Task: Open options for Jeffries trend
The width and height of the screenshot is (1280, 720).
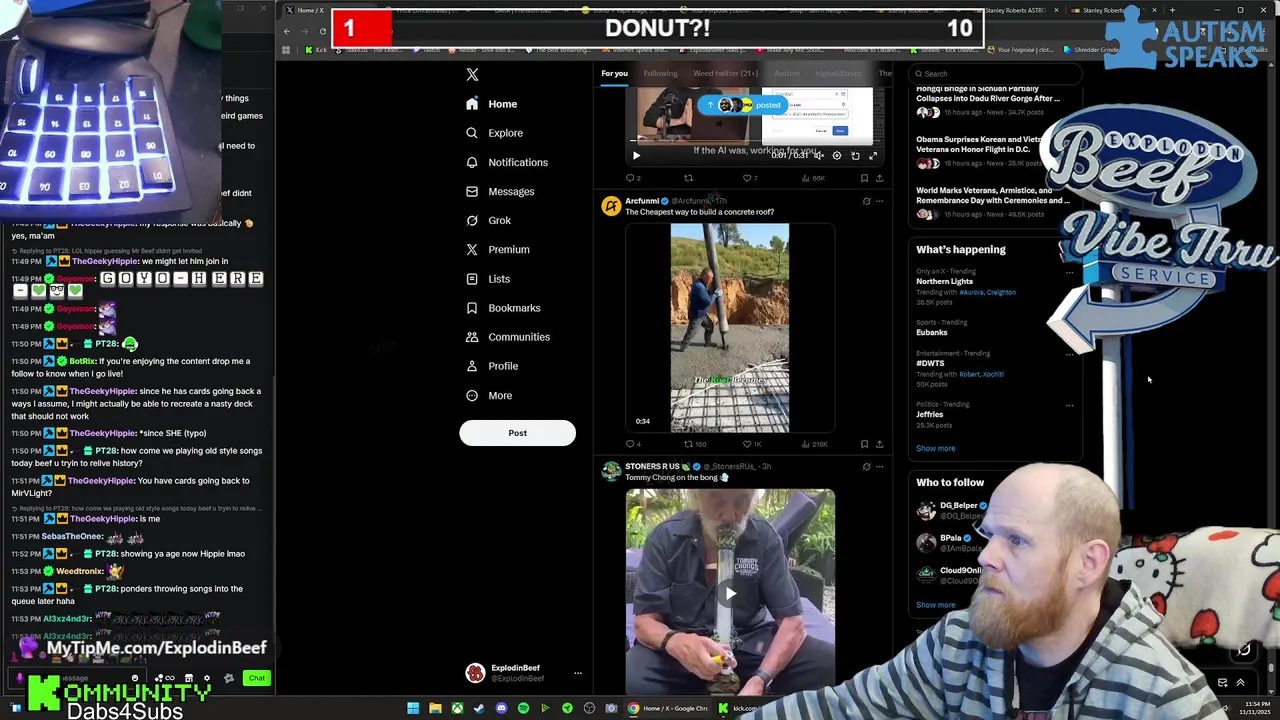Action: (1069, 405)
